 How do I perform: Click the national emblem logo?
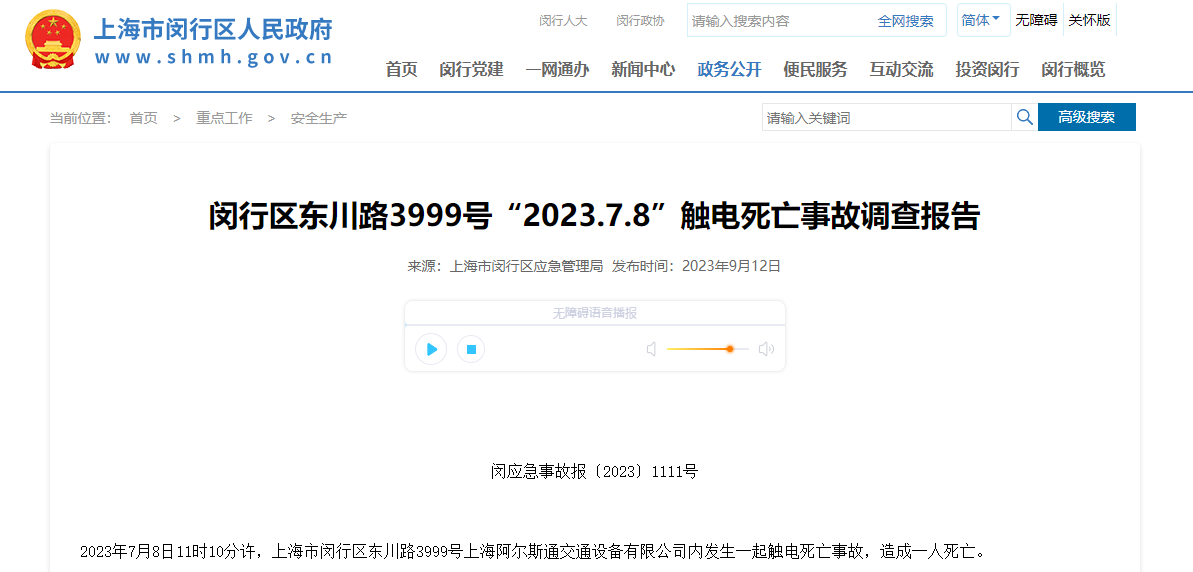[x=54, y=40]
